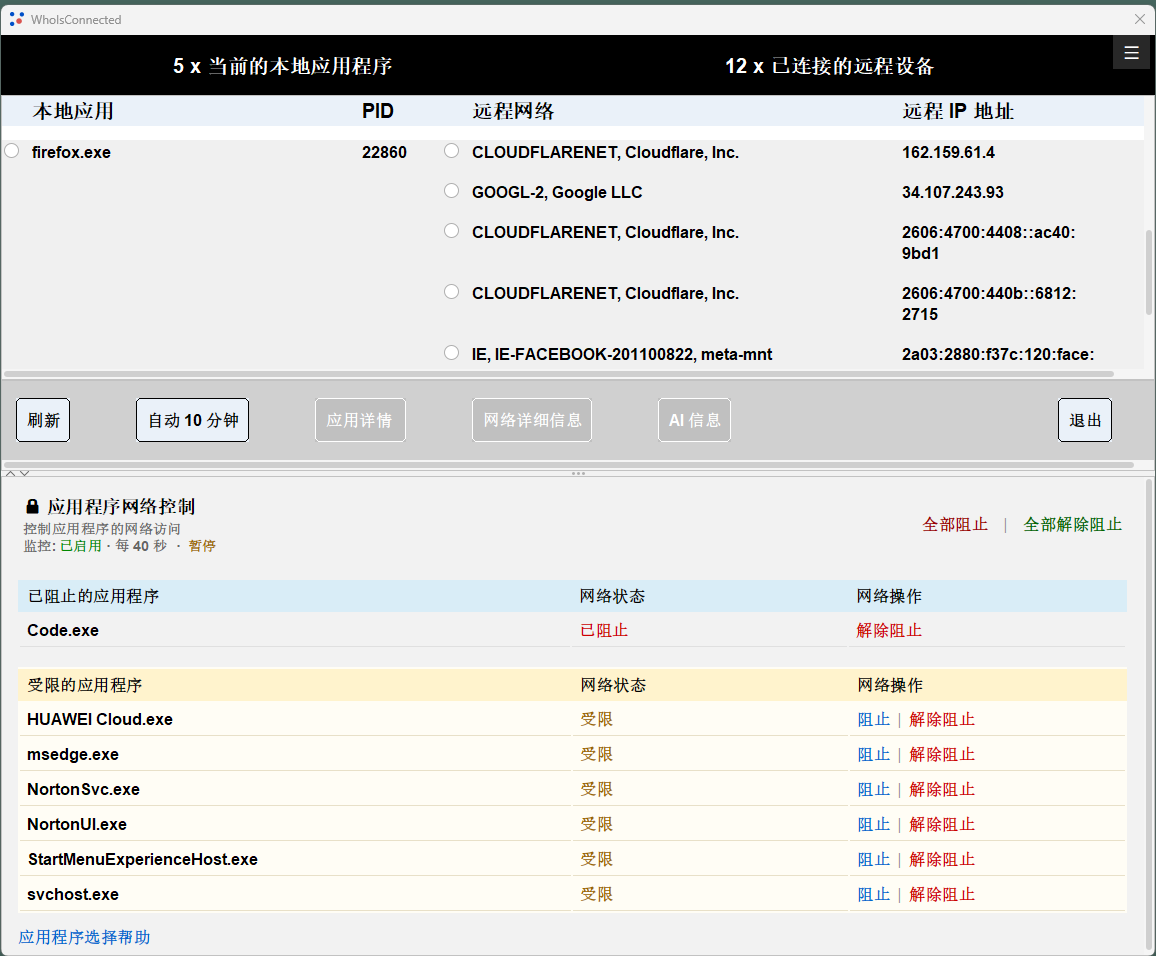Click the 自动 10 分钟 button

point(192,420)
